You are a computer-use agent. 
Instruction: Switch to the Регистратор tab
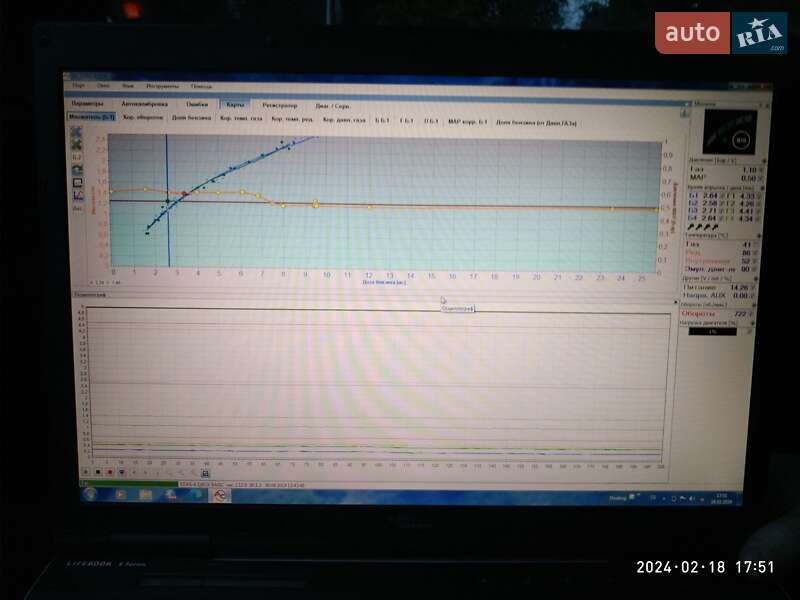point(279,104)
